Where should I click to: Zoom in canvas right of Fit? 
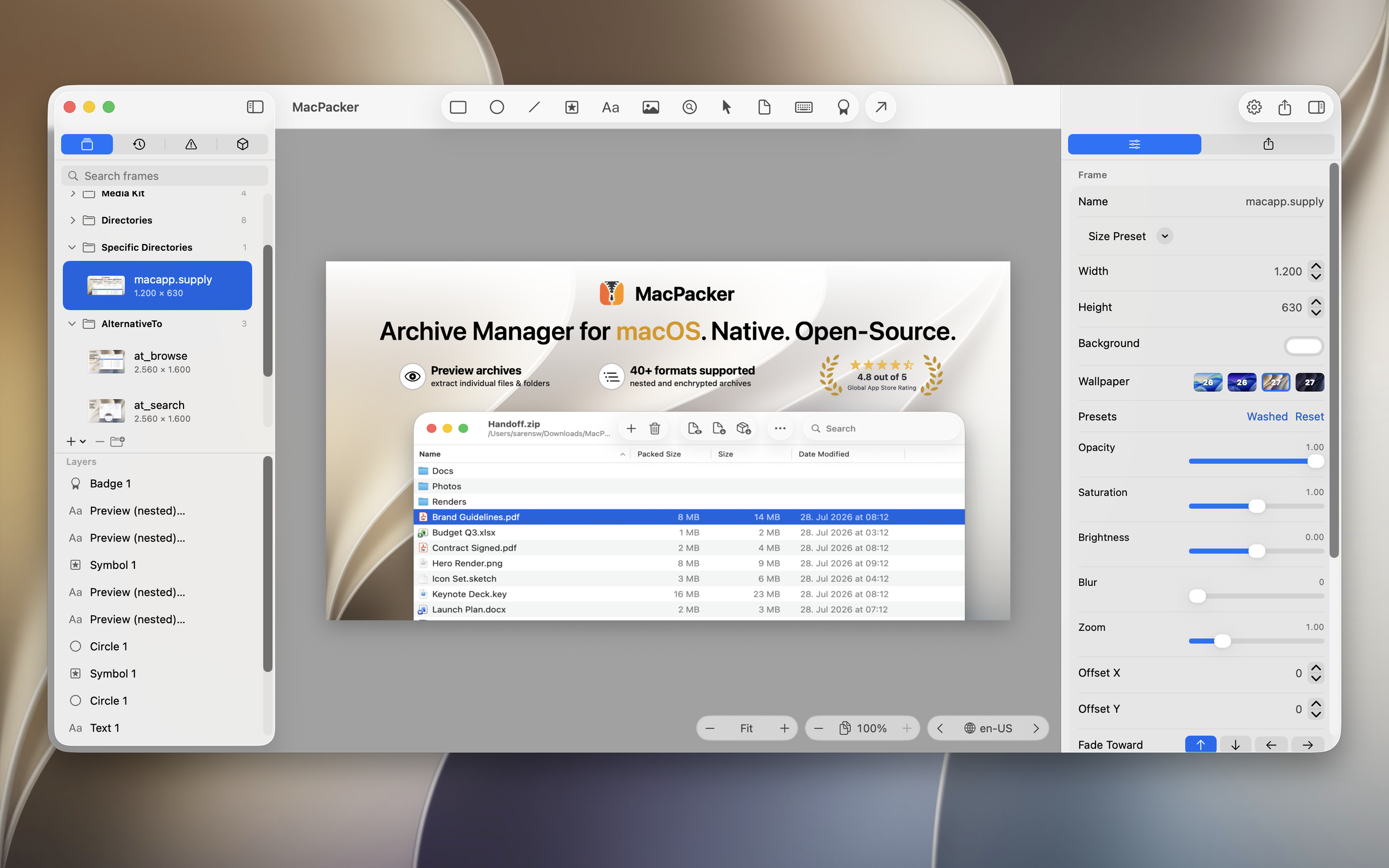pos(784,729)
